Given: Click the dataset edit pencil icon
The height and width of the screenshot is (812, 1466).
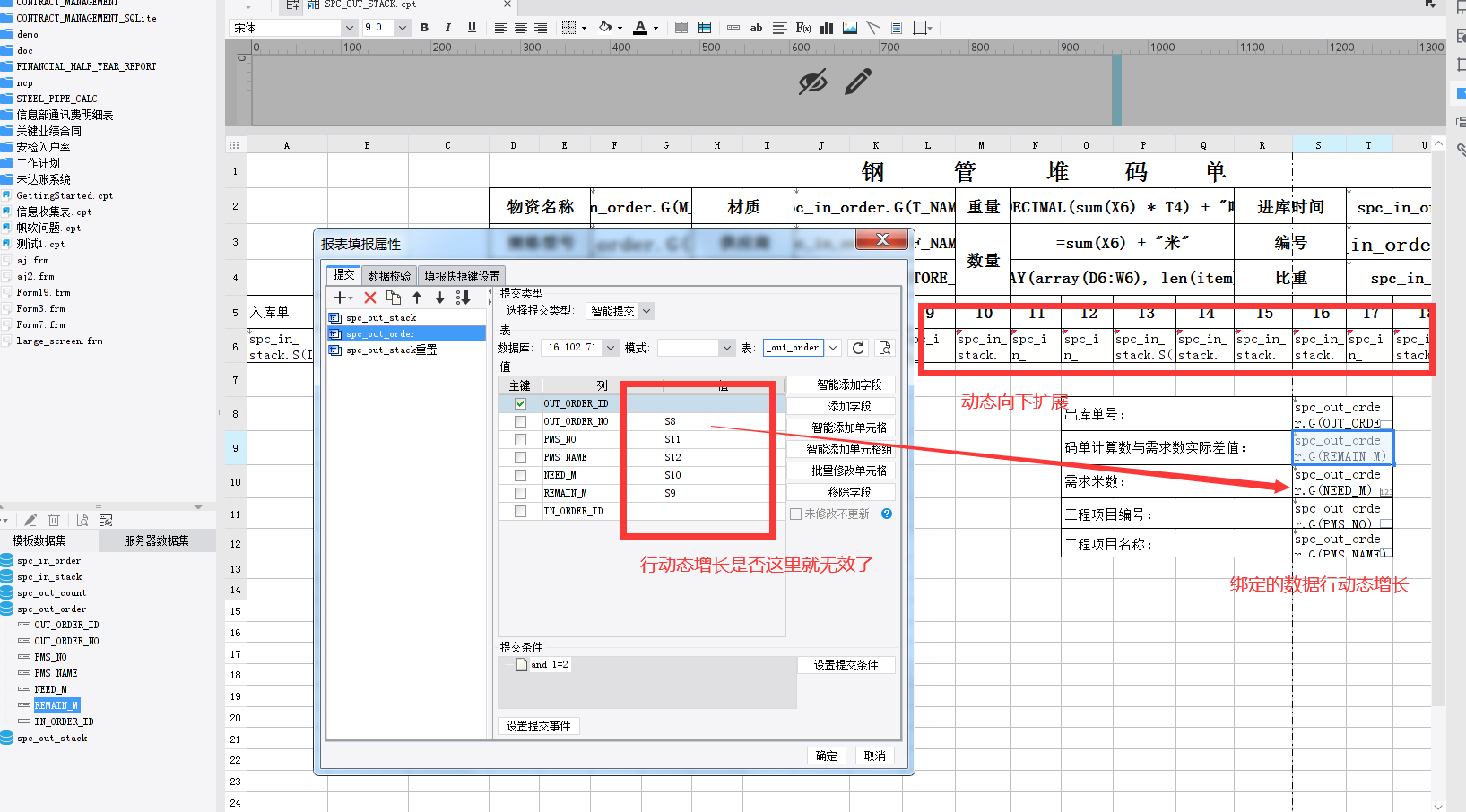Looking at the screenshot, I should click(x=30, y=520).
